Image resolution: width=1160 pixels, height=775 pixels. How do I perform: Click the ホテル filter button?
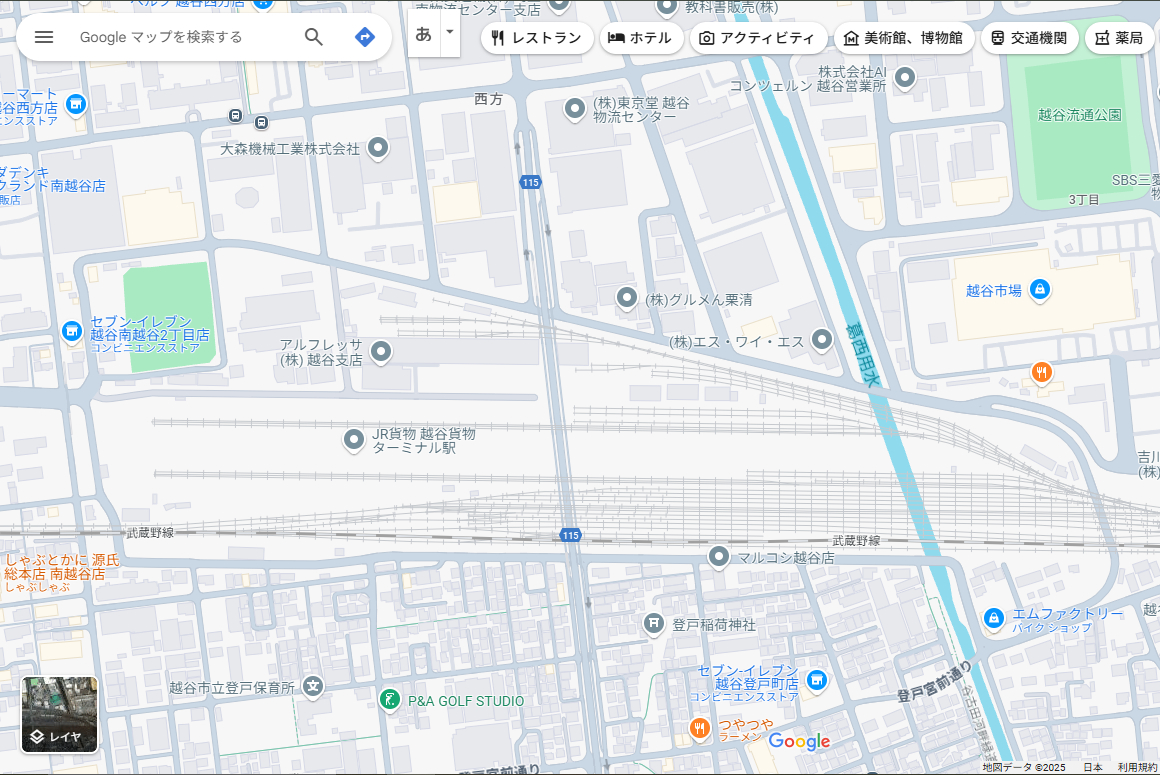641,38
